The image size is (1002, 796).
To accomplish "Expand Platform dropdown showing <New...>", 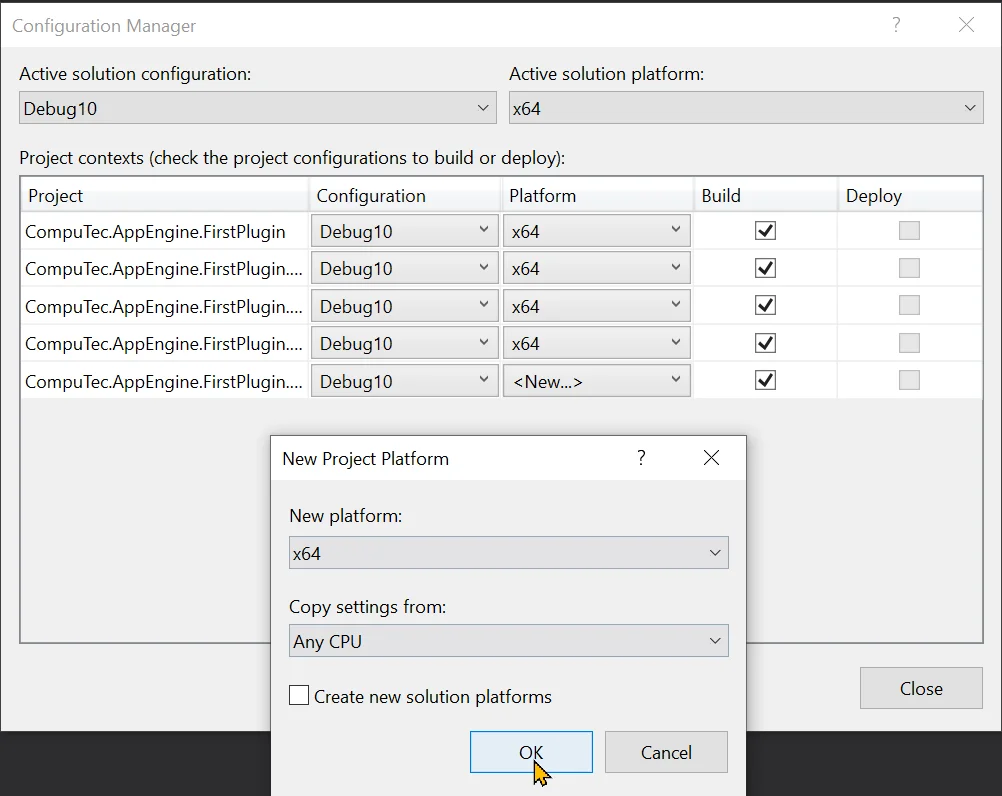I will (597, 381).
